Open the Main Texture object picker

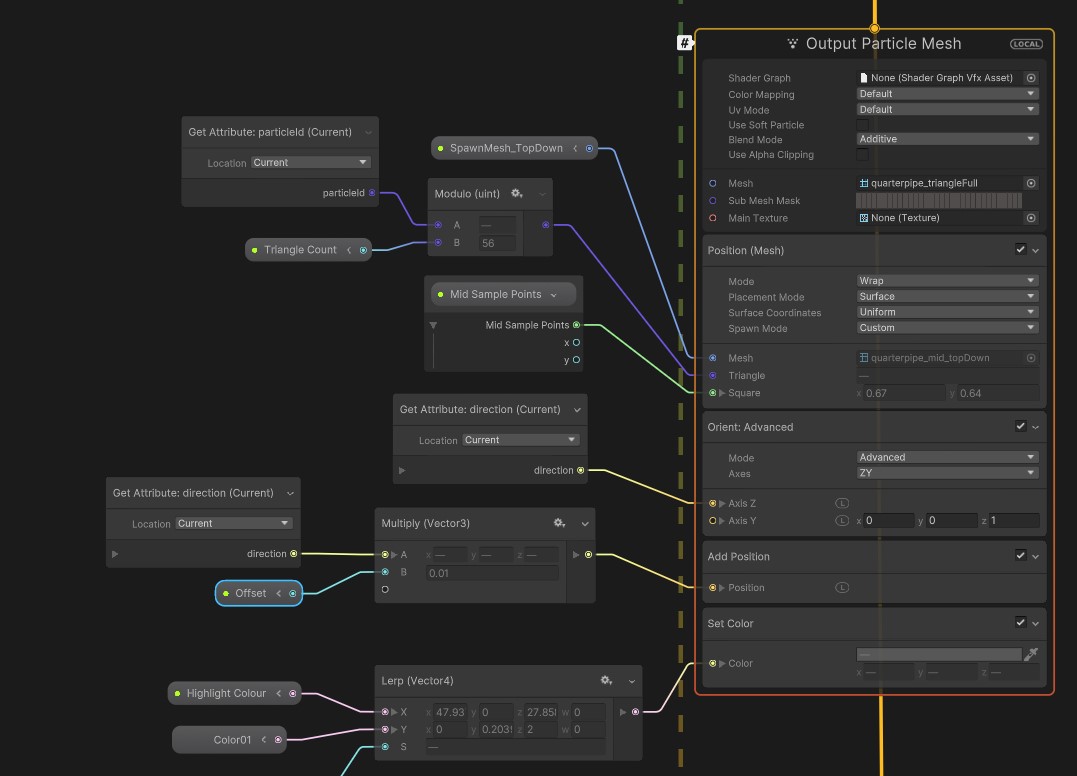[x=1030, y=218]
